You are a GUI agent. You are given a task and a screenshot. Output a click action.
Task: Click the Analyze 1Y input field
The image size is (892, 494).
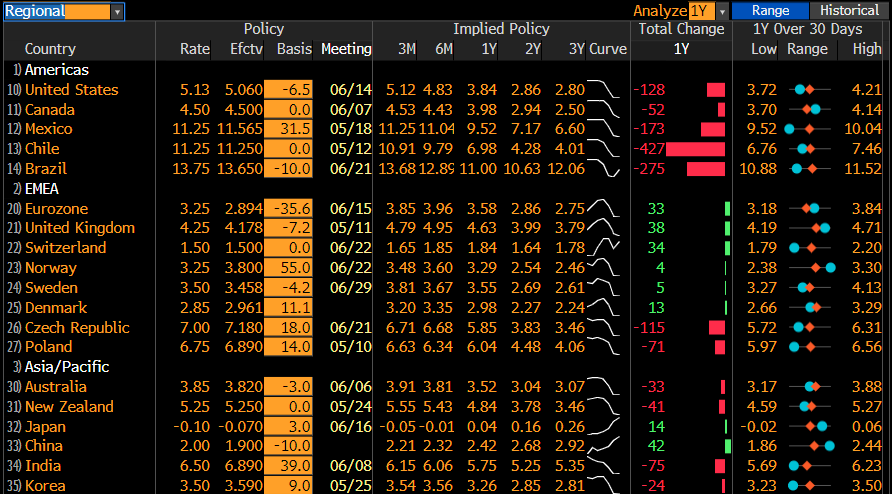tap(702, 11)
